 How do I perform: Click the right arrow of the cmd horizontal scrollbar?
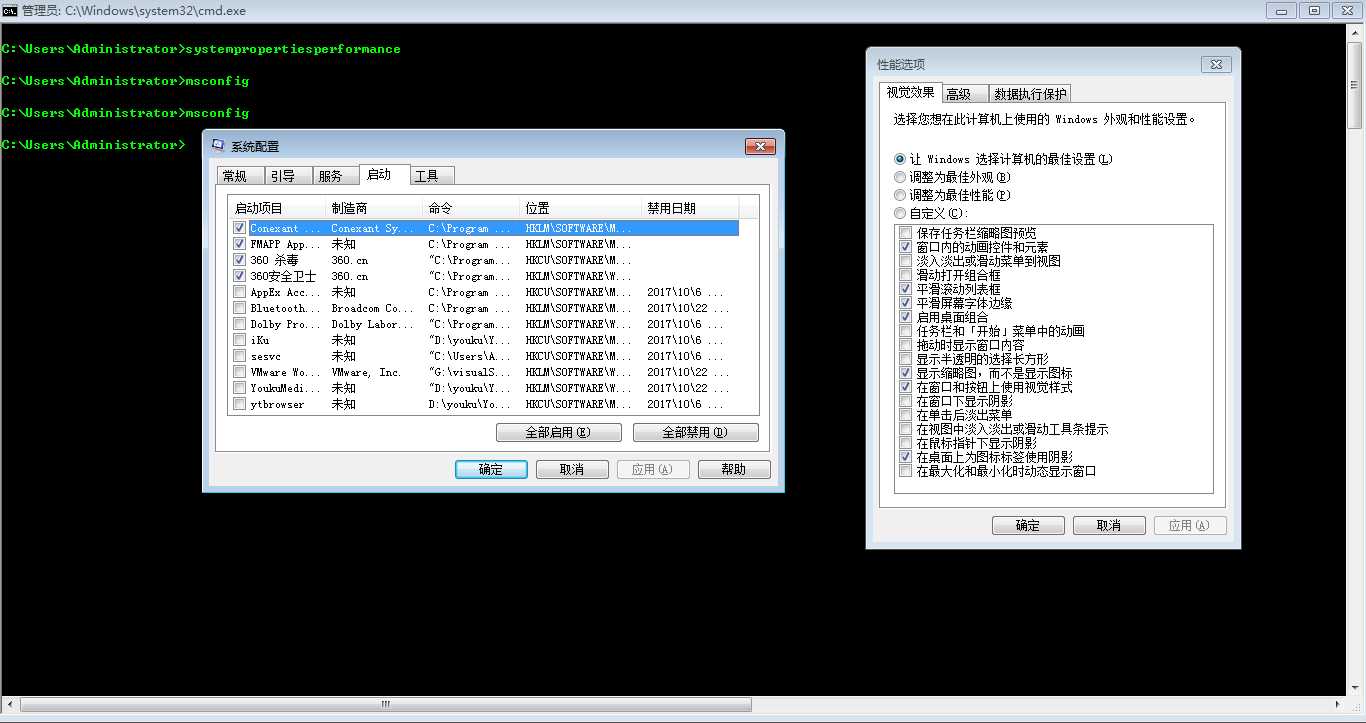1340,704
